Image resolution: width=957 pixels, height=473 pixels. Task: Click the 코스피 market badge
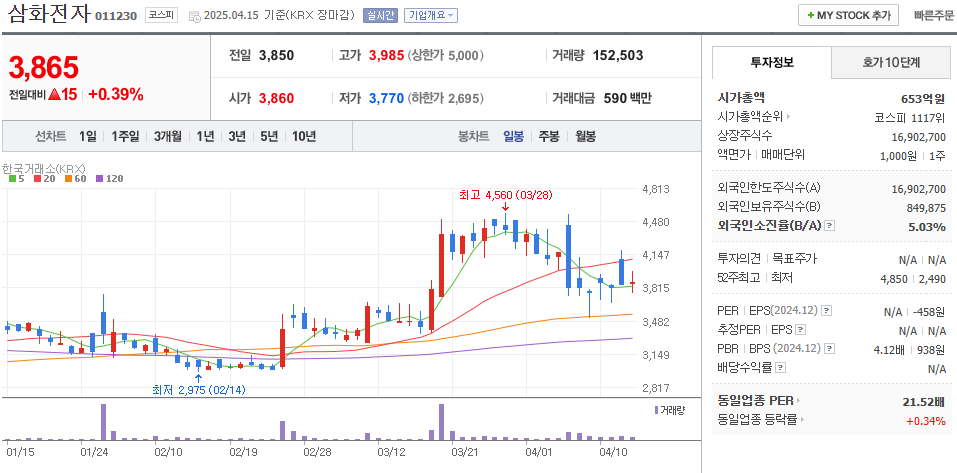161,16
